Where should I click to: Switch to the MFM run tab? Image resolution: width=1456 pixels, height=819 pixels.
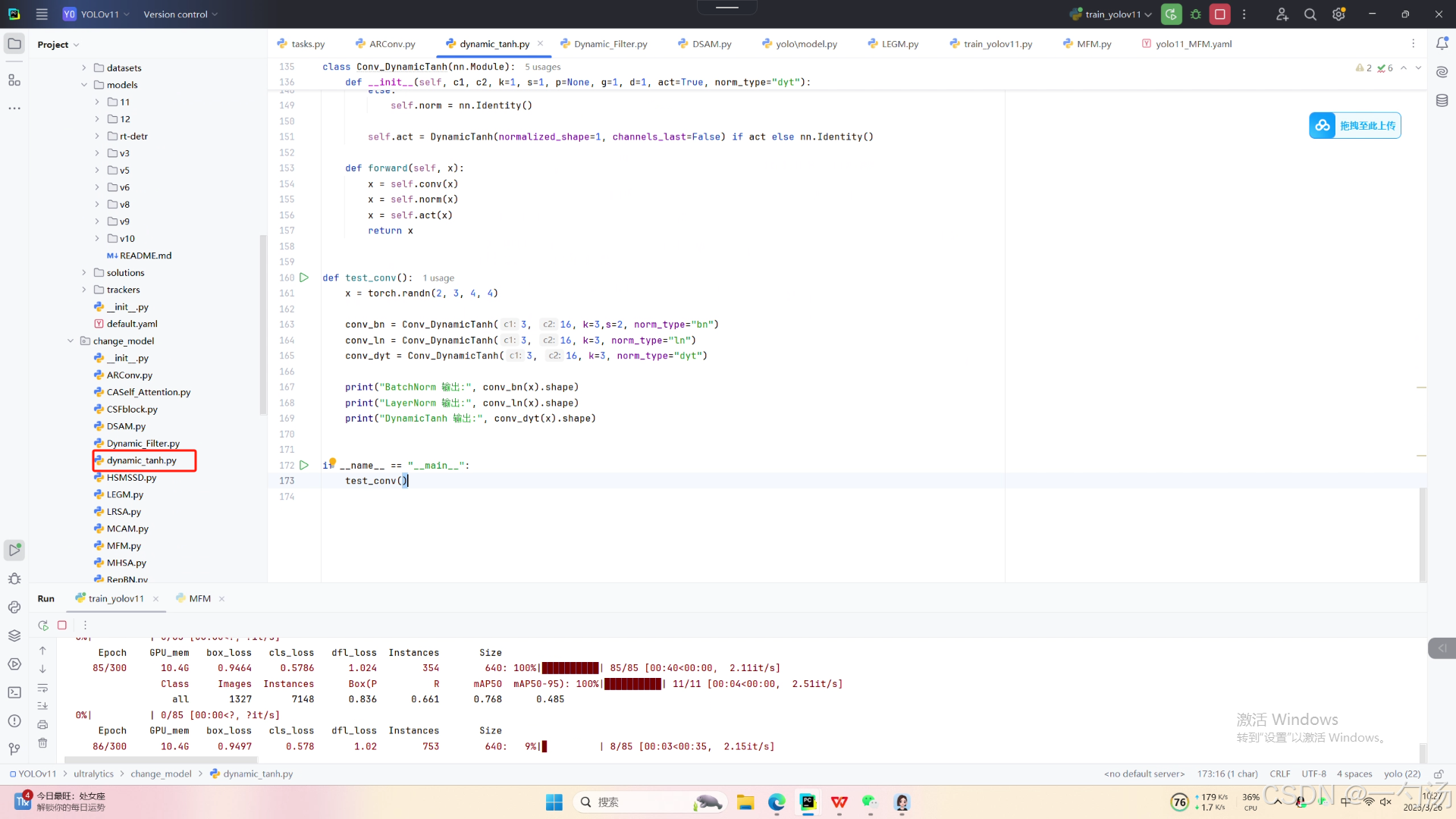tap(199, 599)
